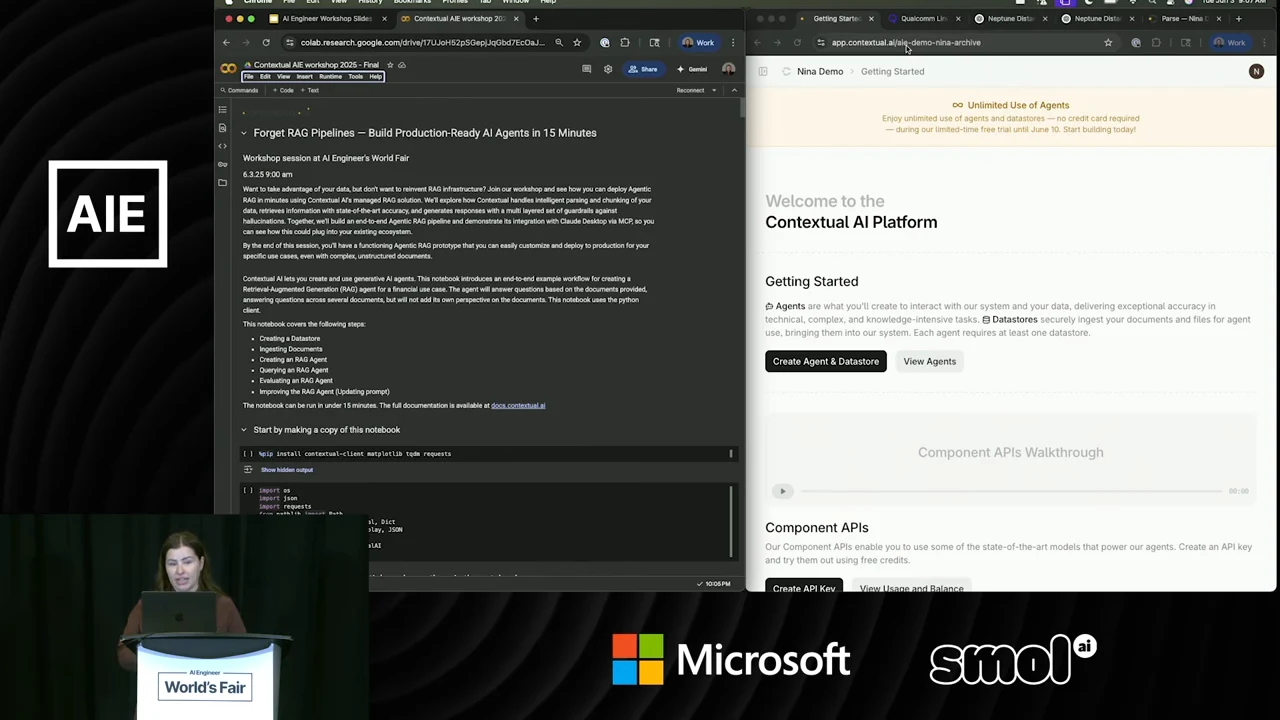Open Gemini in Colab
Image resolution: width=1280 pixels, height=720 pixels.
(692, 69)
